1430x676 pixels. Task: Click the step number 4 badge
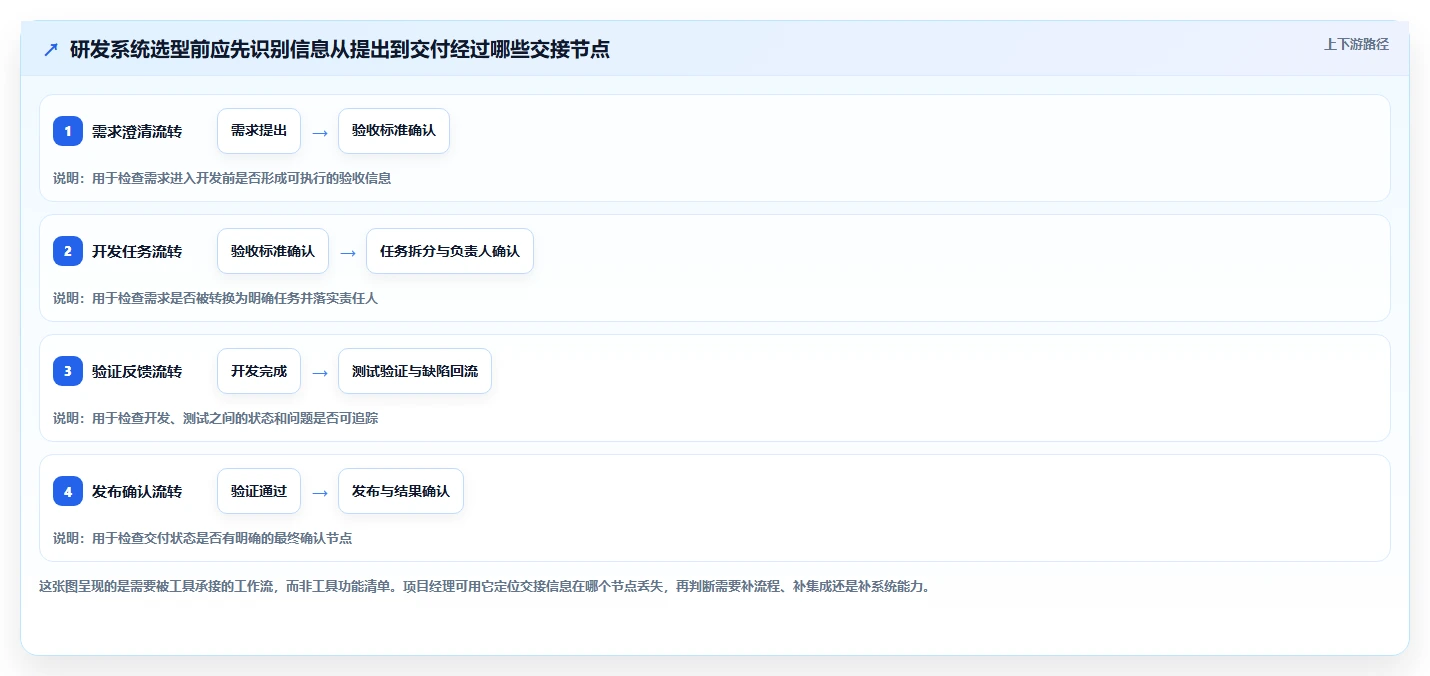(x=68, y=491)
